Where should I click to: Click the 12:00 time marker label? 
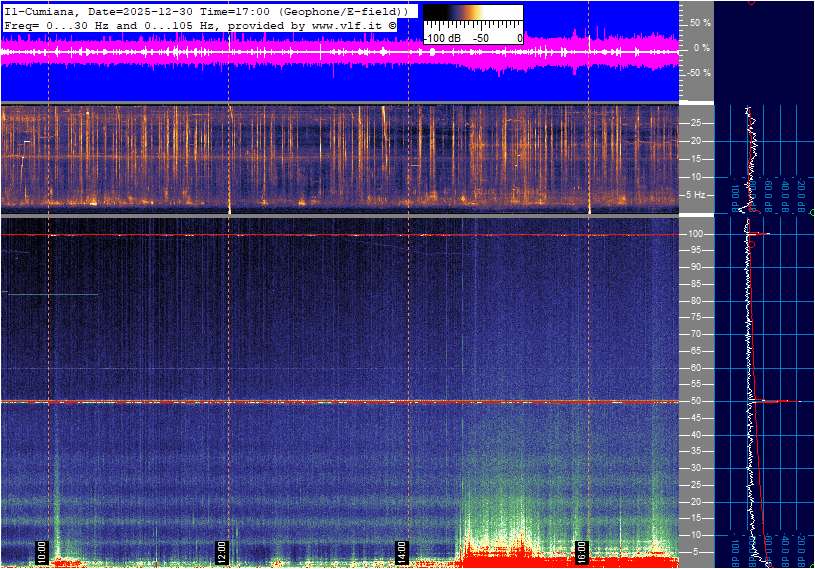coord(222,551)
